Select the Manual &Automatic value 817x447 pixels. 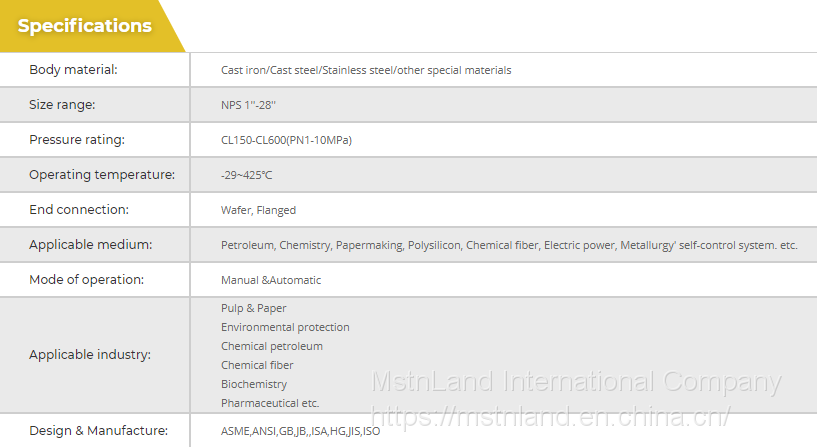click(x=271, y=280)
